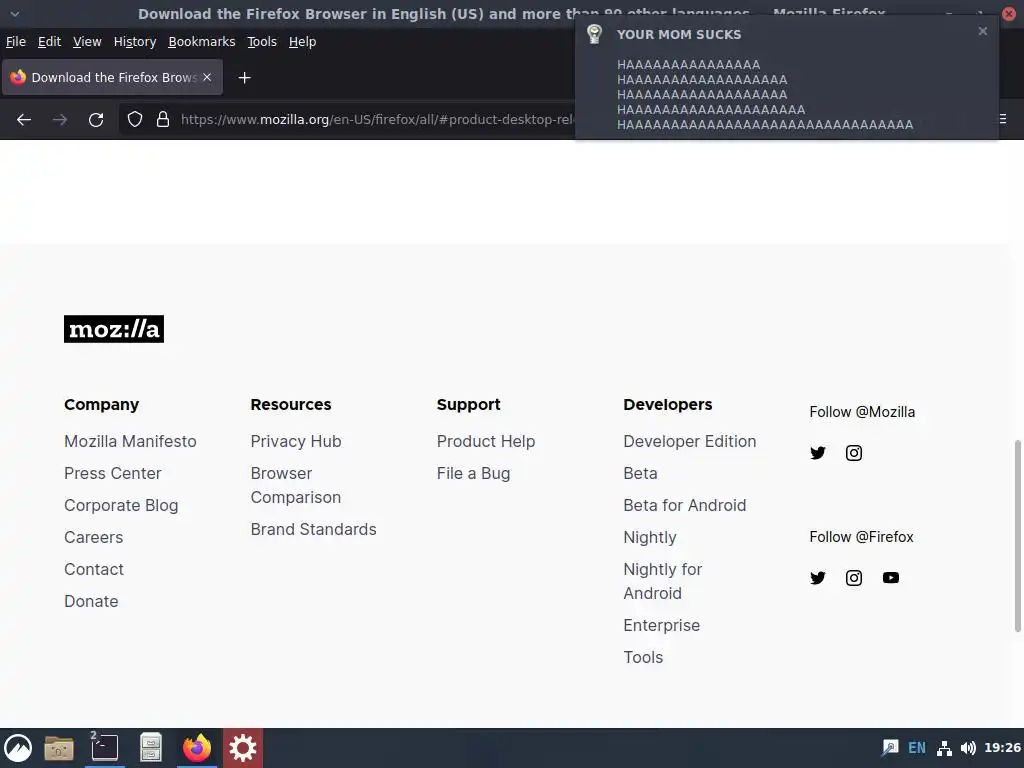
Task: Open the History menu
Action: coord(135,42)
